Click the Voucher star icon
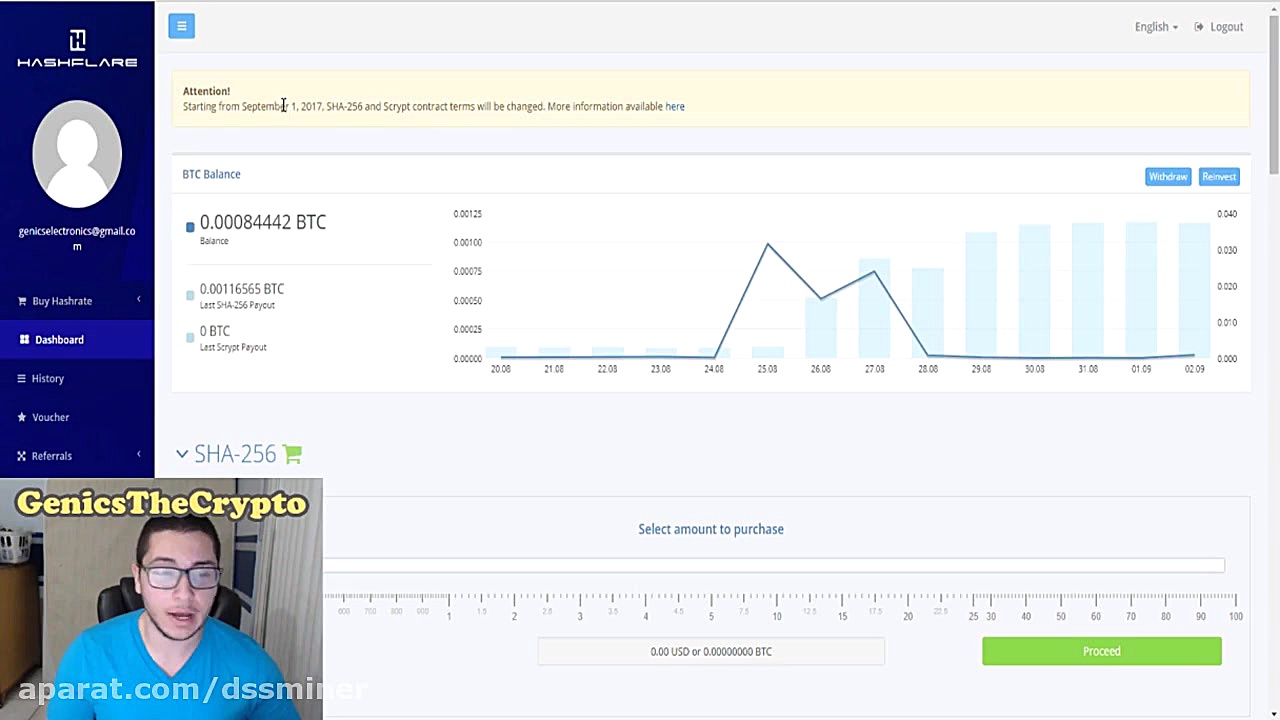The width and height of the screenshot is (1280, 720). pyautogui.click(x=22, y=417)
